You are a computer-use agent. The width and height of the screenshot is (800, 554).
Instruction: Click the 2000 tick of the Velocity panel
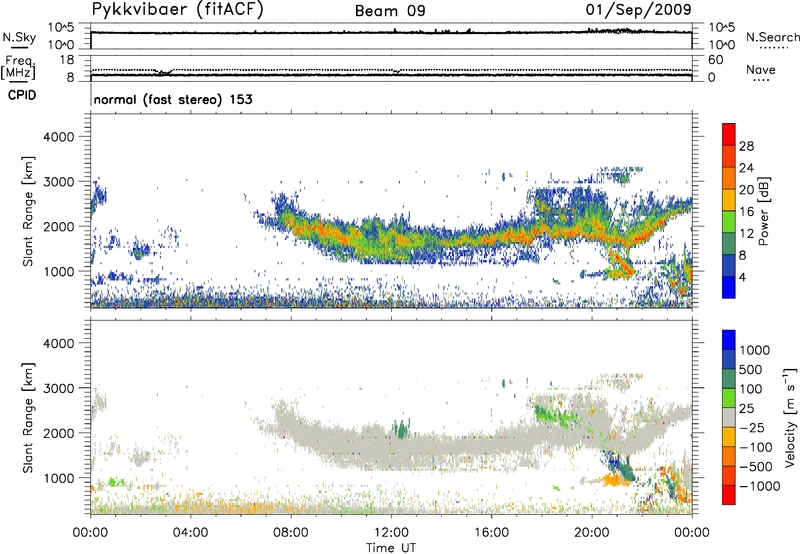coord(59,433)
